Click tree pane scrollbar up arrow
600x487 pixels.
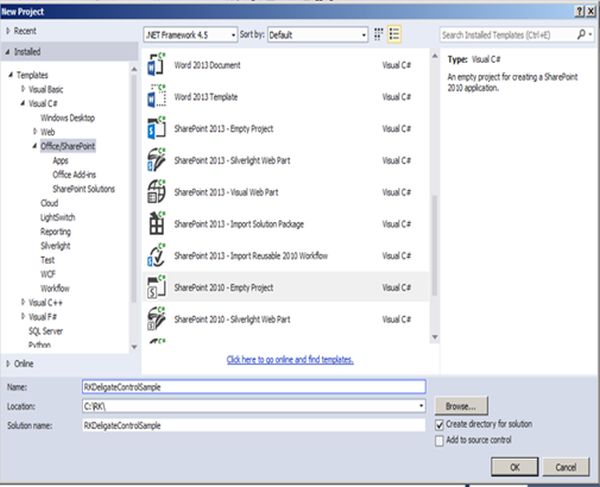tap(134, 69)
